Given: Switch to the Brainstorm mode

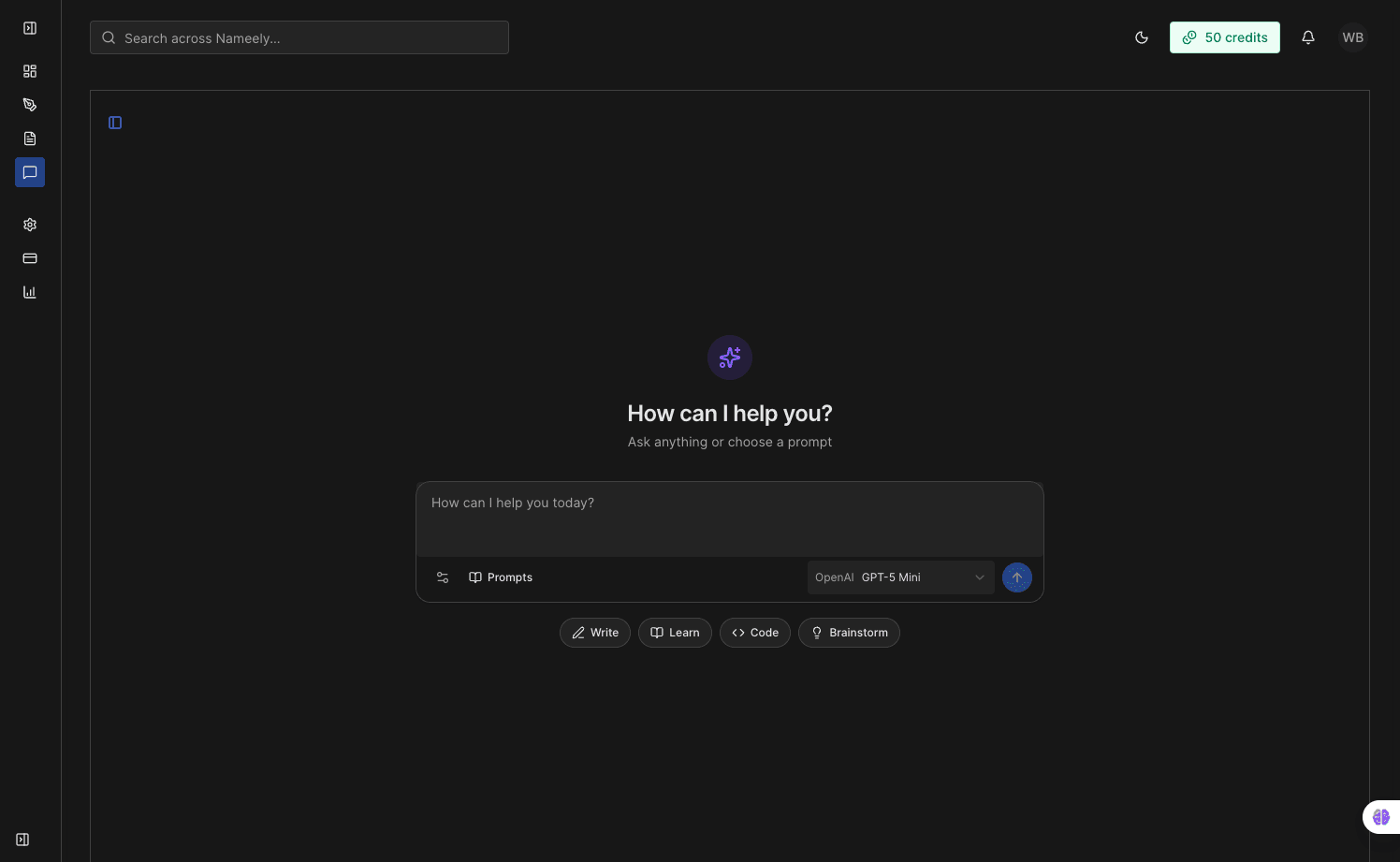Looking at the screenshot, I should 849,633.
